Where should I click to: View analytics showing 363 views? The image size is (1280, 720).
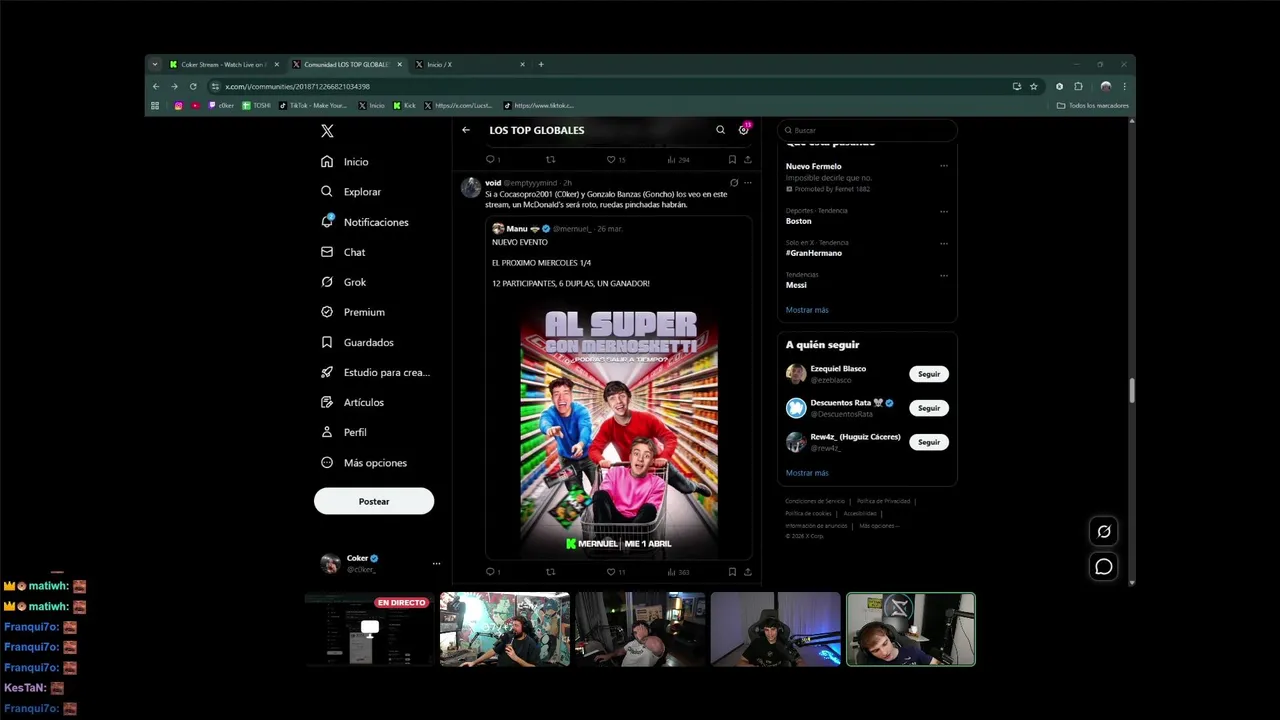click(x=678, y=572)
